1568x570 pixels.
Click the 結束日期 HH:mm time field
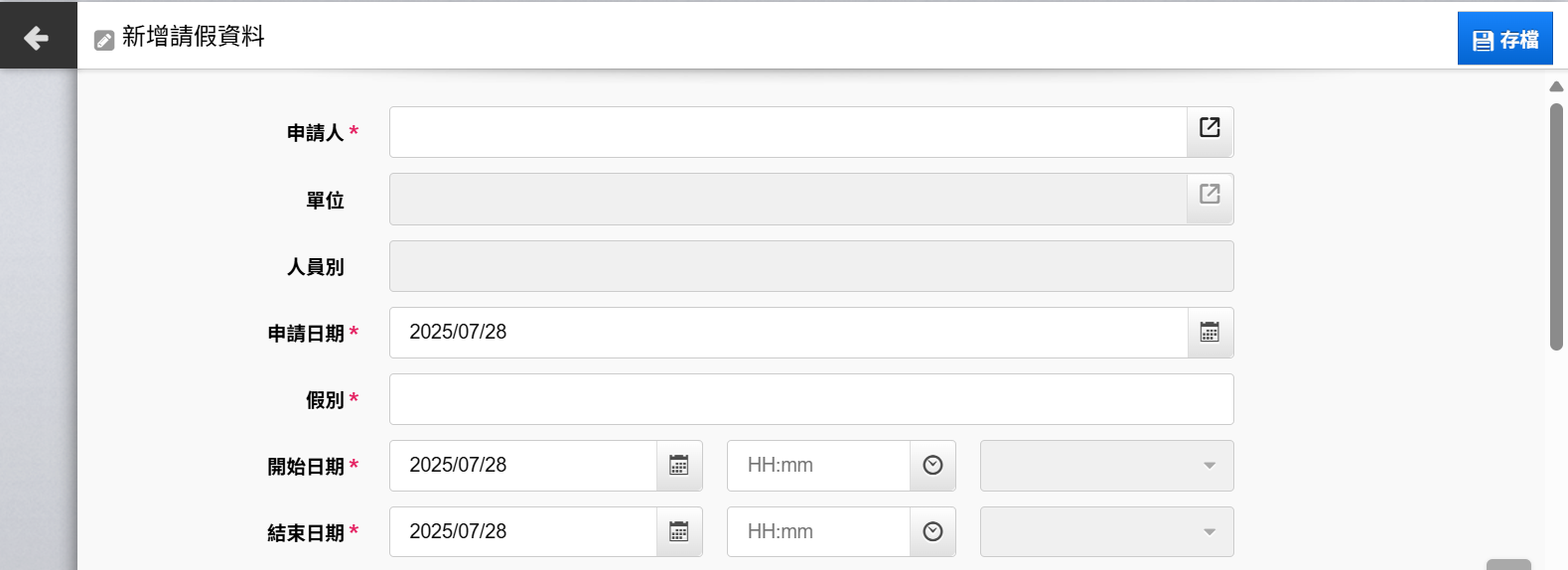(819, 532)
